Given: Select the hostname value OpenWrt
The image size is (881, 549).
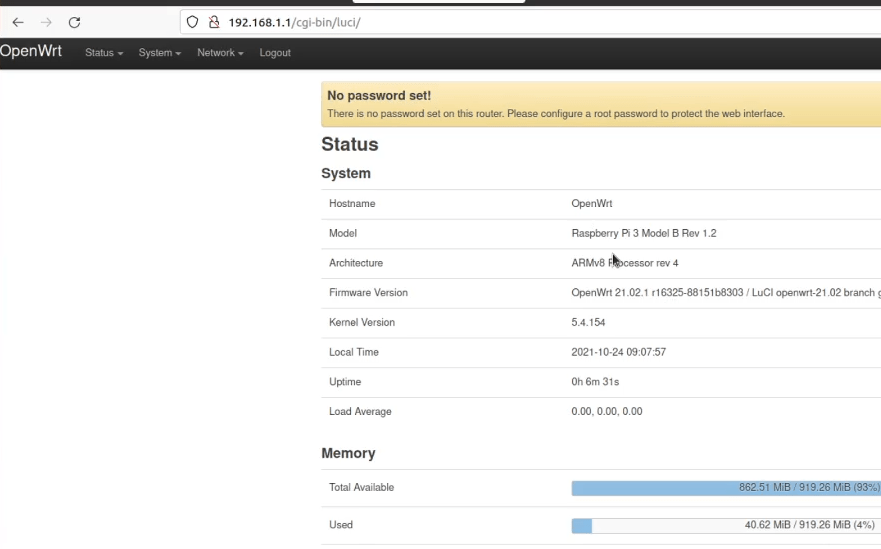Looking at the screenshot, I should pyautogui.click(x=592, y=203).
